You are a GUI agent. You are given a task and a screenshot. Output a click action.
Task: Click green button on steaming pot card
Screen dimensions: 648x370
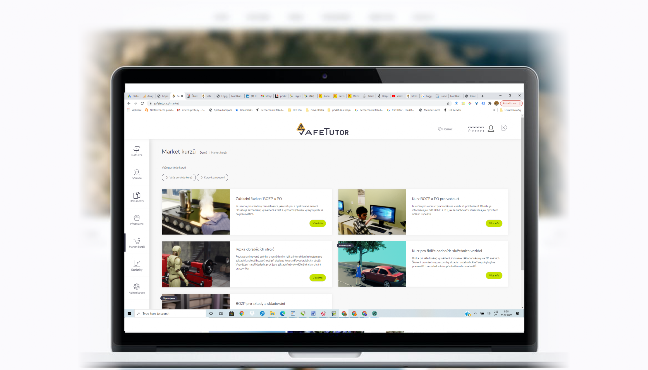317,223
